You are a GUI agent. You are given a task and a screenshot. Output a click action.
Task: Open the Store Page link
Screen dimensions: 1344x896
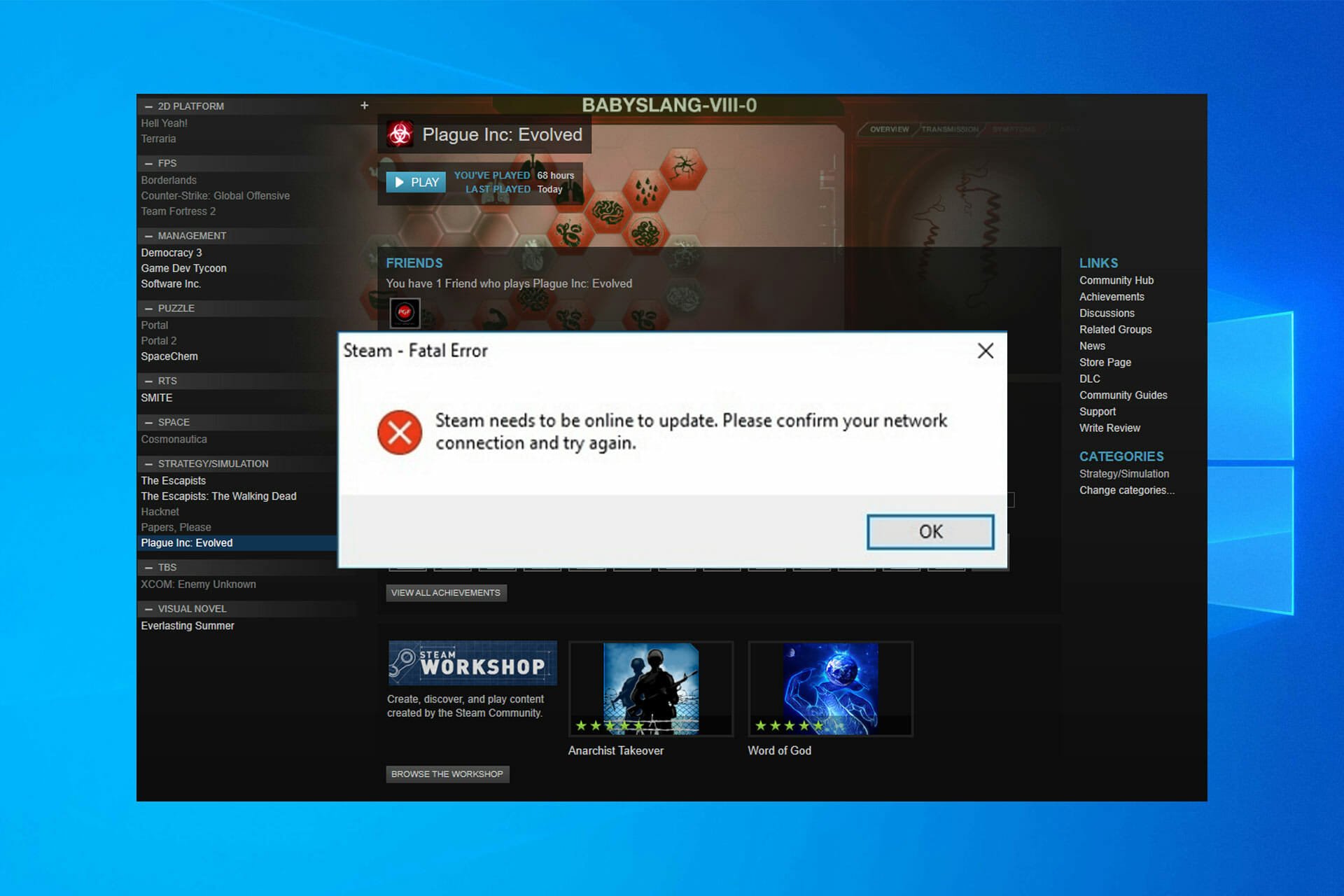click(1105, 363)
